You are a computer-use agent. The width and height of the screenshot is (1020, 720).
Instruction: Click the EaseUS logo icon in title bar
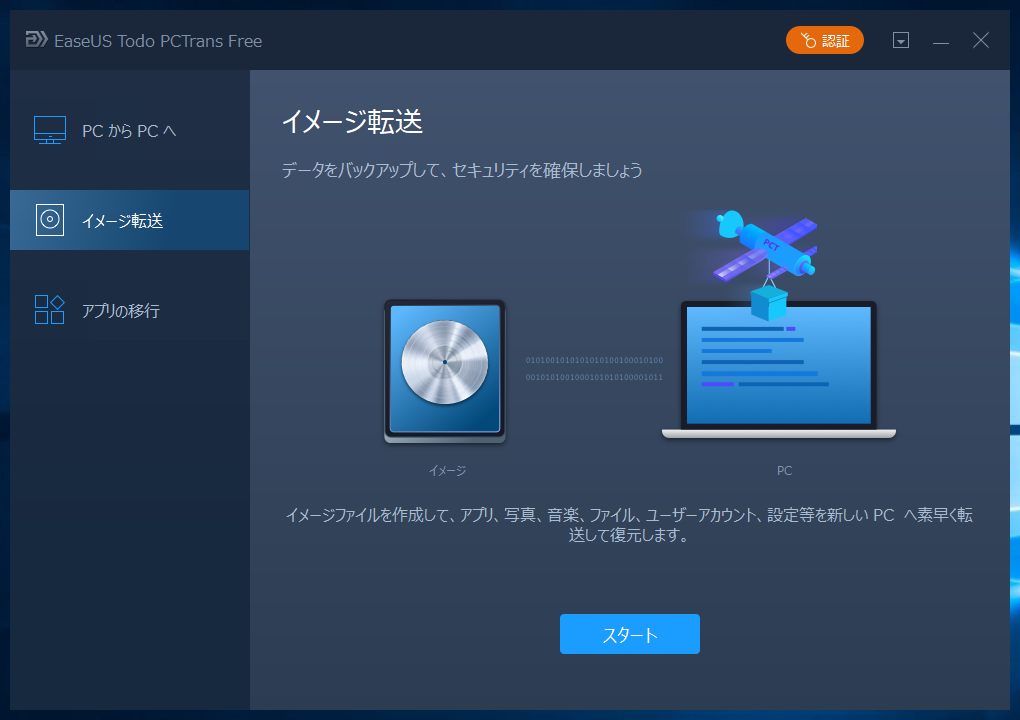pyautogui.click(x=36, y=40)
